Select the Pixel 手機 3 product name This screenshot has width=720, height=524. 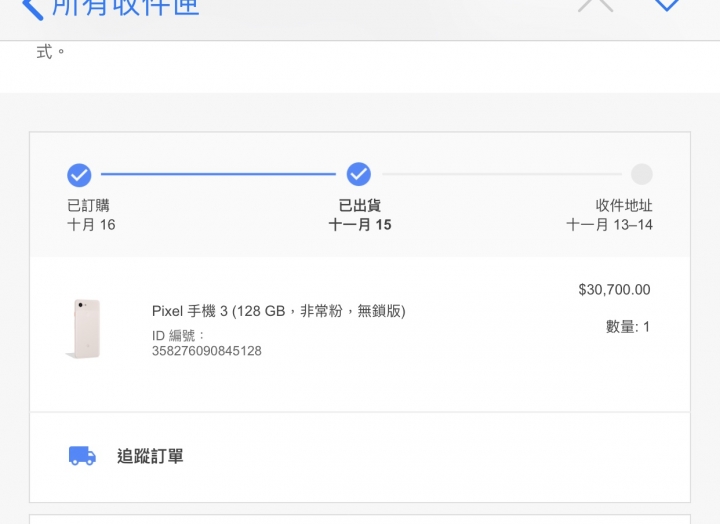point(279,311)
